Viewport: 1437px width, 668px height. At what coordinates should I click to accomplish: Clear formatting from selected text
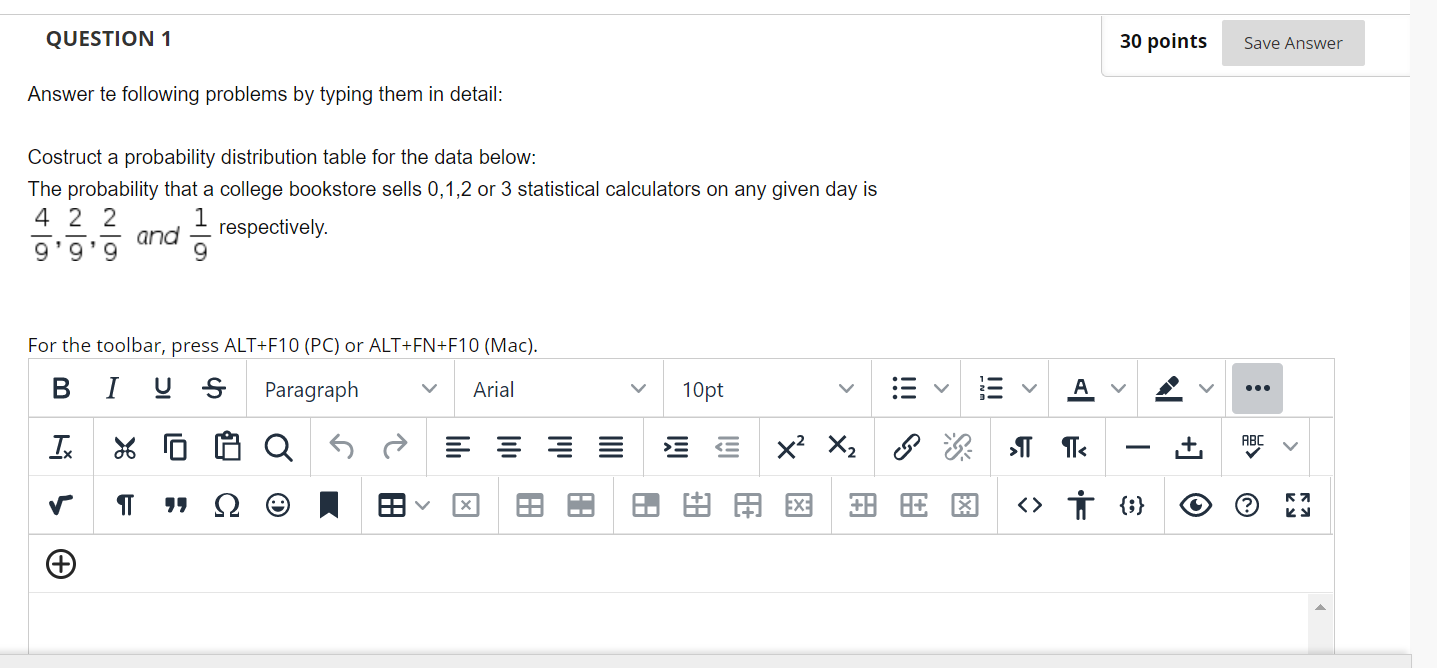(60, 449)
